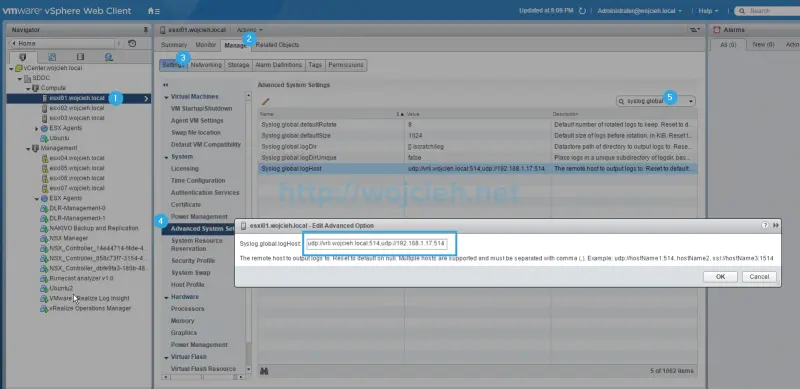Pin the Navigator panel
This screenshot has width=800, height=389.
point(146,30)
